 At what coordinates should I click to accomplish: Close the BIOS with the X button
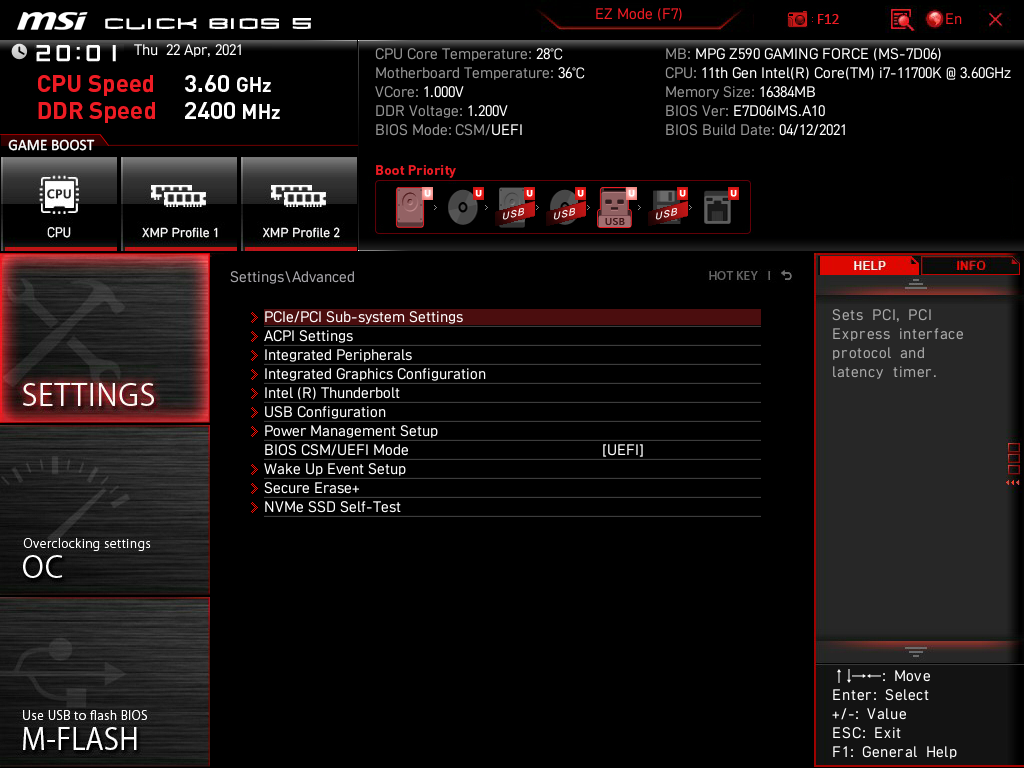pyautogui.click(x=995, y=20)
